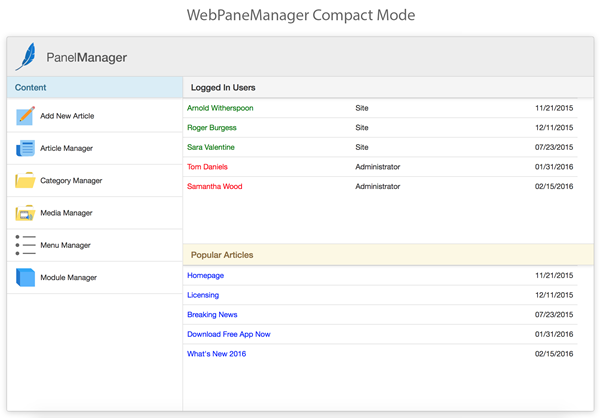Click the PanelManager feather logo icon

coord(27,56)
